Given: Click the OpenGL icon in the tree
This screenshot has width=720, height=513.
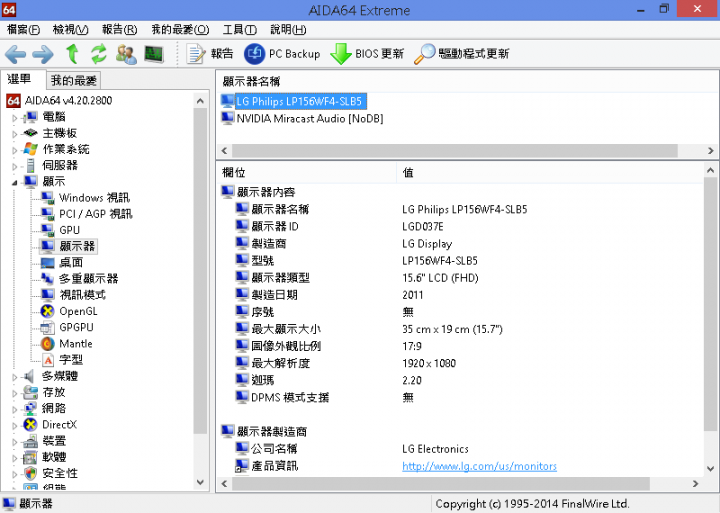Looking at the screenshot, I should [x=48, y=311].
